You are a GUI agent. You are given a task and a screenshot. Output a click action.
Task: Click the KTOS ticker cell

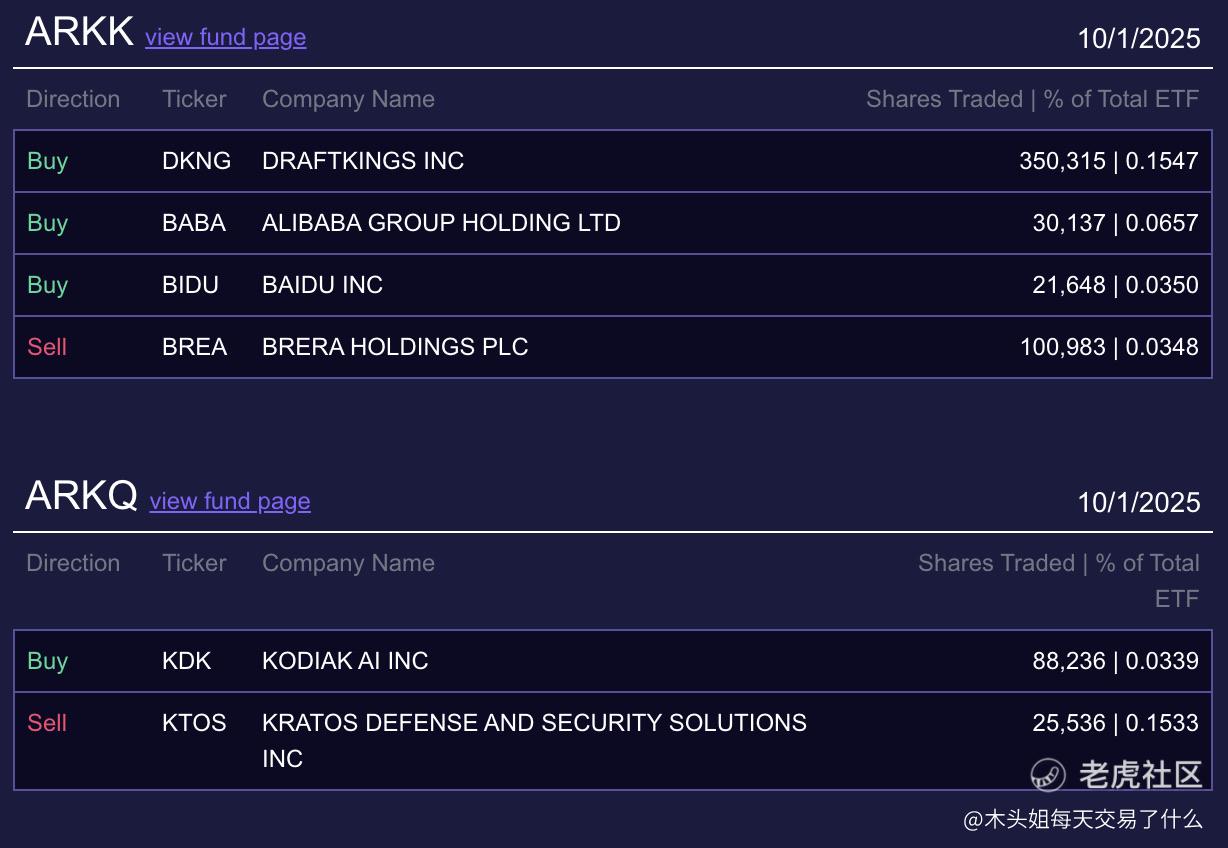194,723
